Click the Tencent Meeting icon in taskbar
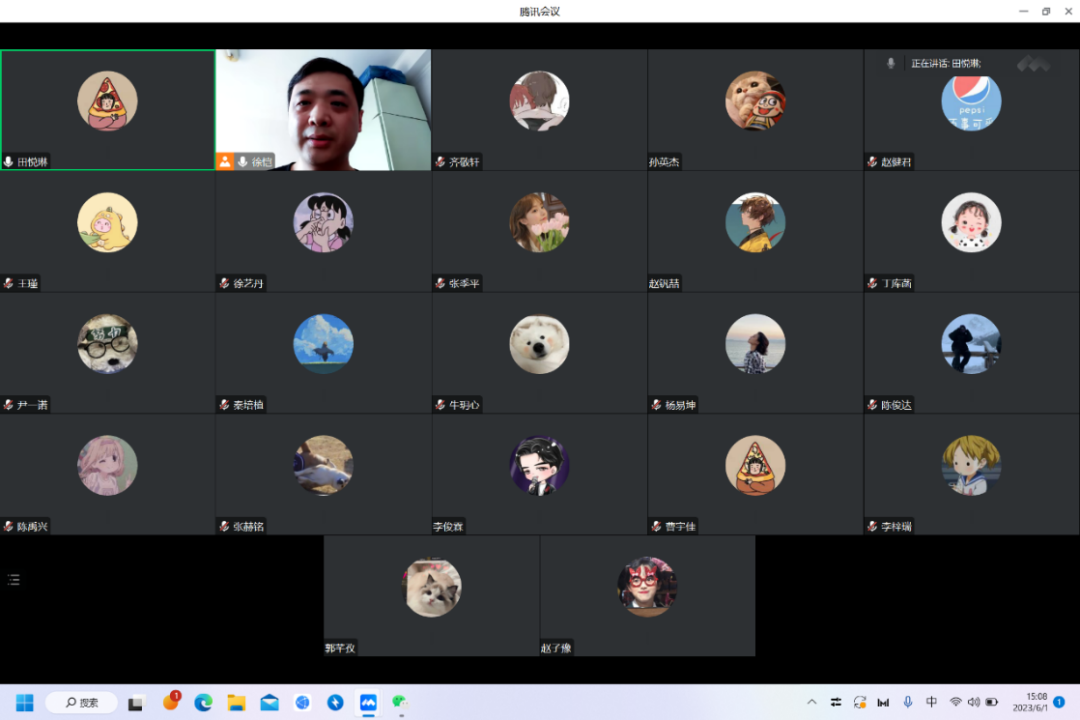 (368, 702)
